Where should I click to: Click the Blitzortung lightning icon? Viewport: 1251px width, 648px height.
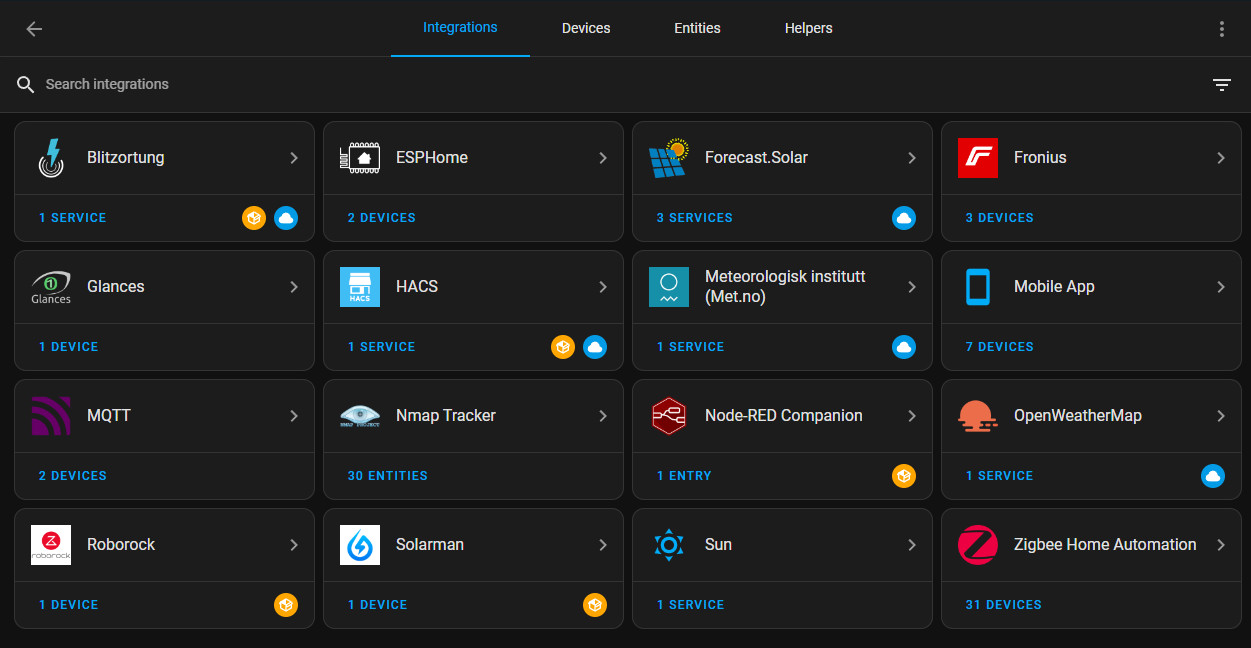50,158
